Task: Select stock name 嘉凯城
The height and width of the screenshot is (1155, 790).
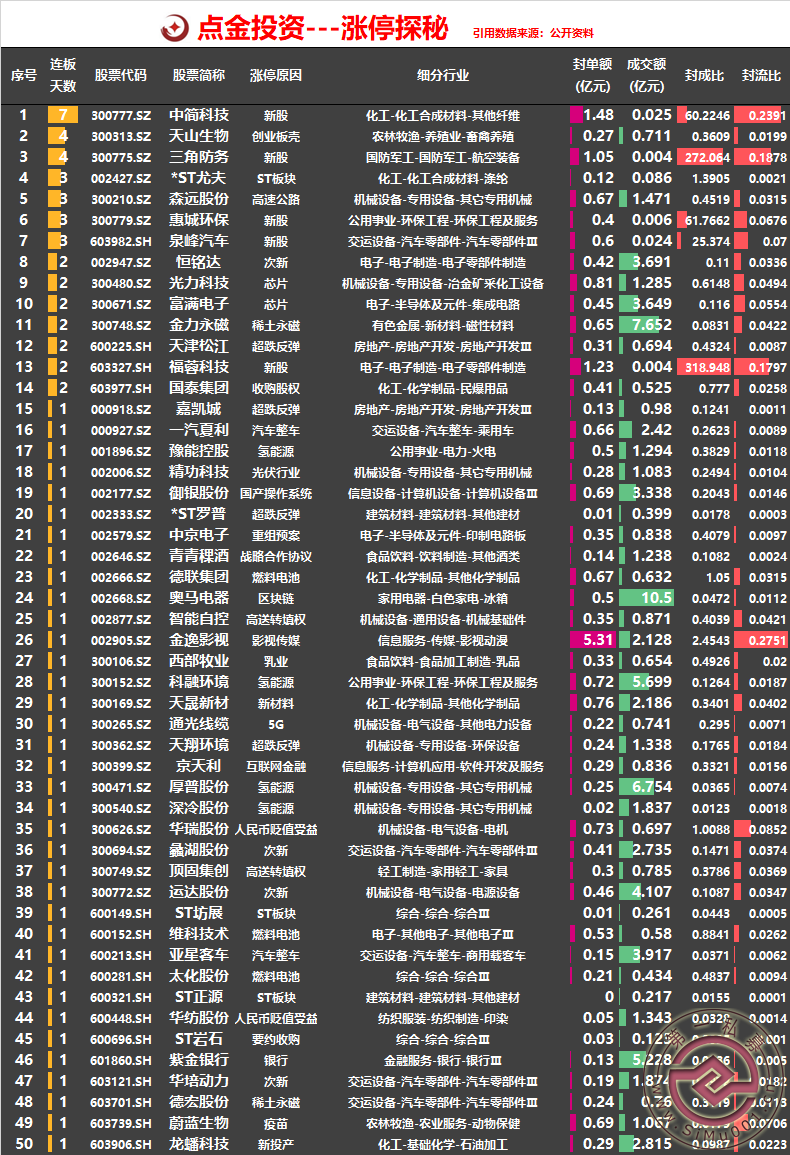Action: pos(199,410)
